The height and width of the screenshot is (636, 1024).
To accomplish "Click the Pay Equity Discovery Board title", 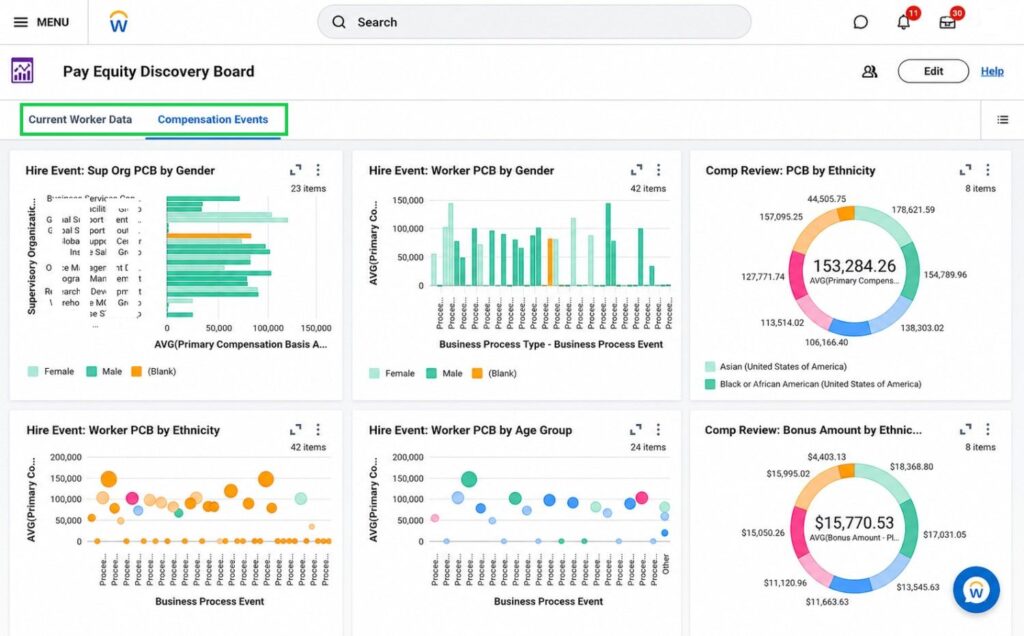I will point(159,71).
